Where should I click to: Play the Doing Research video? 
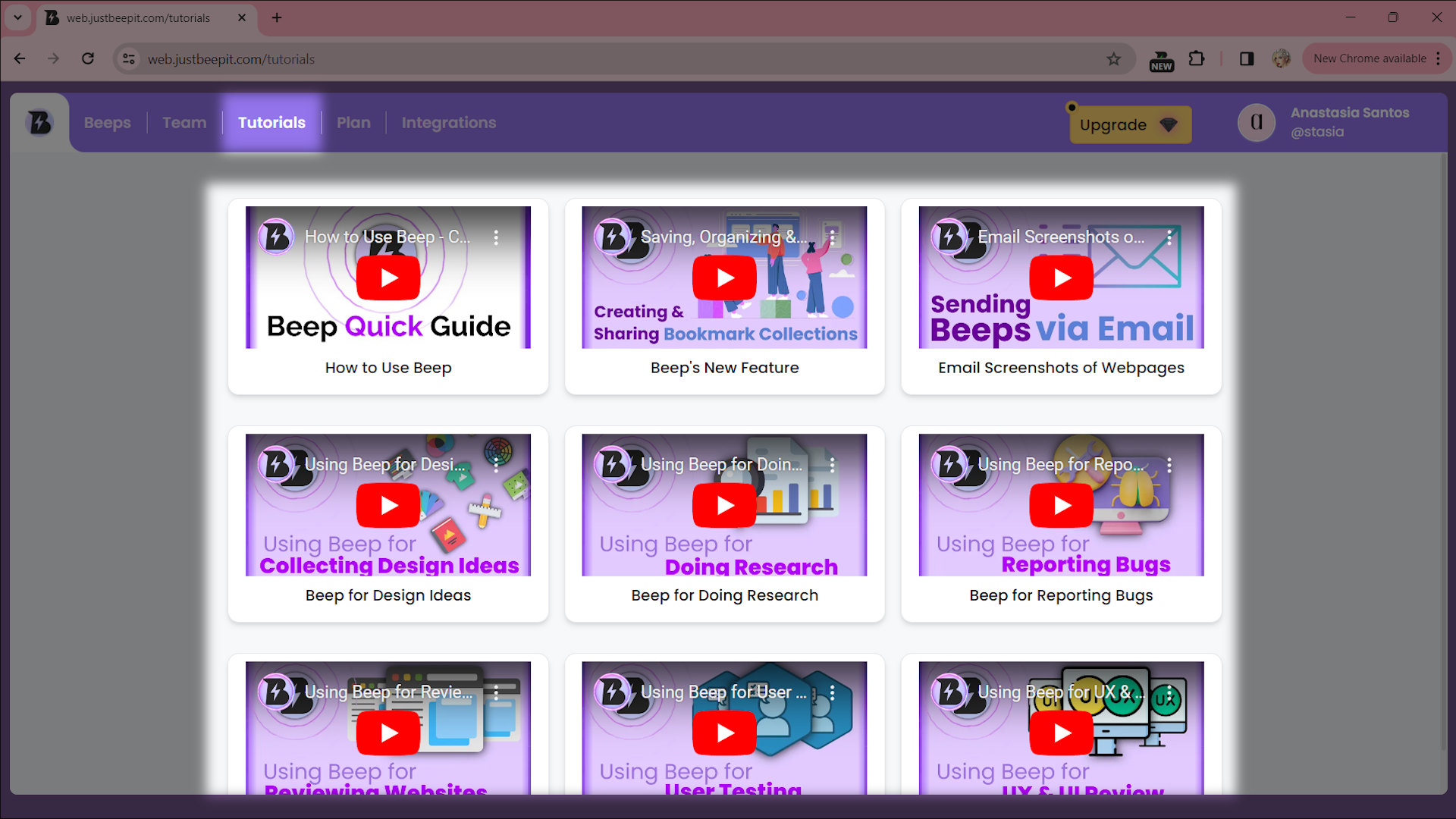(724, 506)
